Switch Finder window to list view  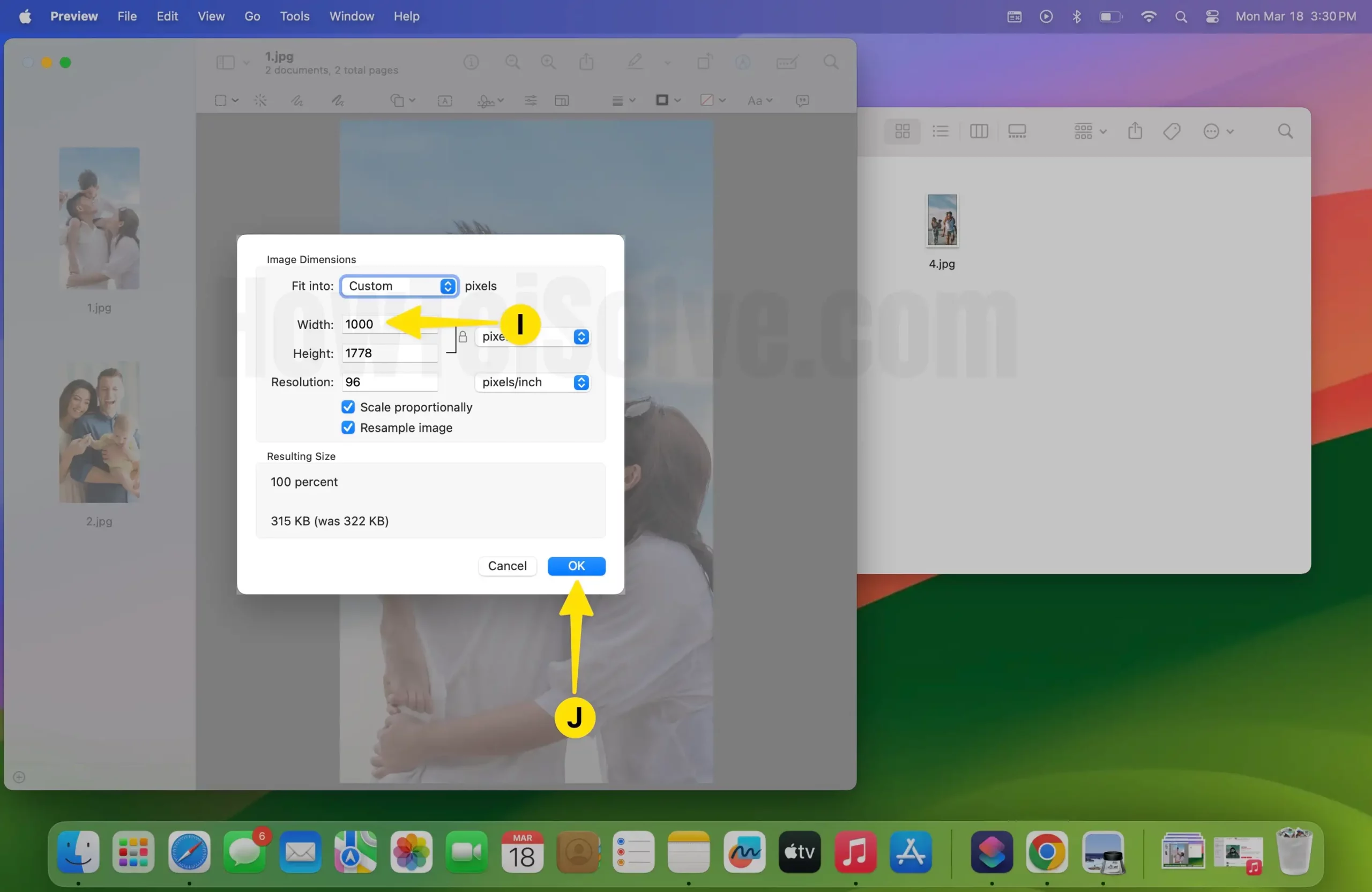pyautogui.click(x=940, y=131)
